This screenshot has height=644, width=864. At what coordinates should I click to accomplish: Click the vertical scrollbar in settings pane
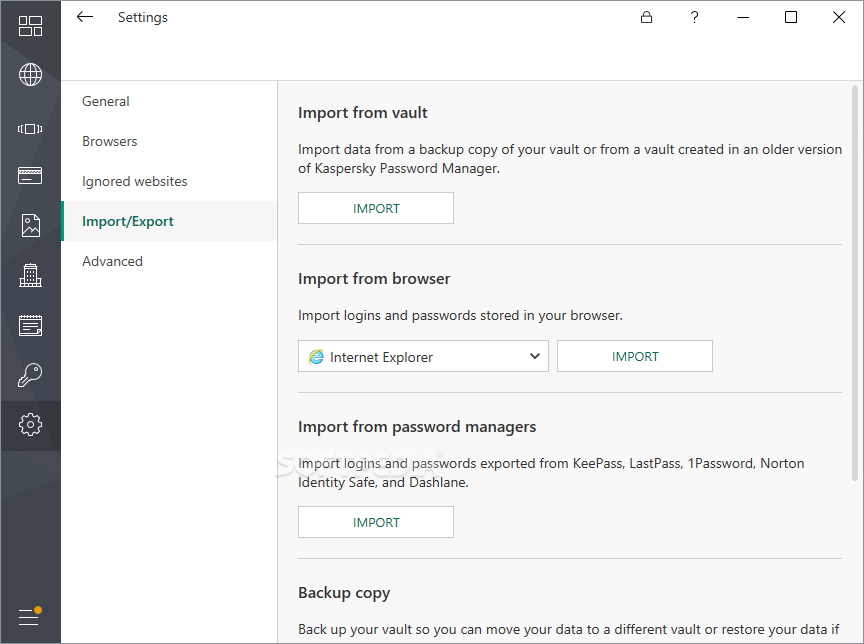(x=855, y=283)
